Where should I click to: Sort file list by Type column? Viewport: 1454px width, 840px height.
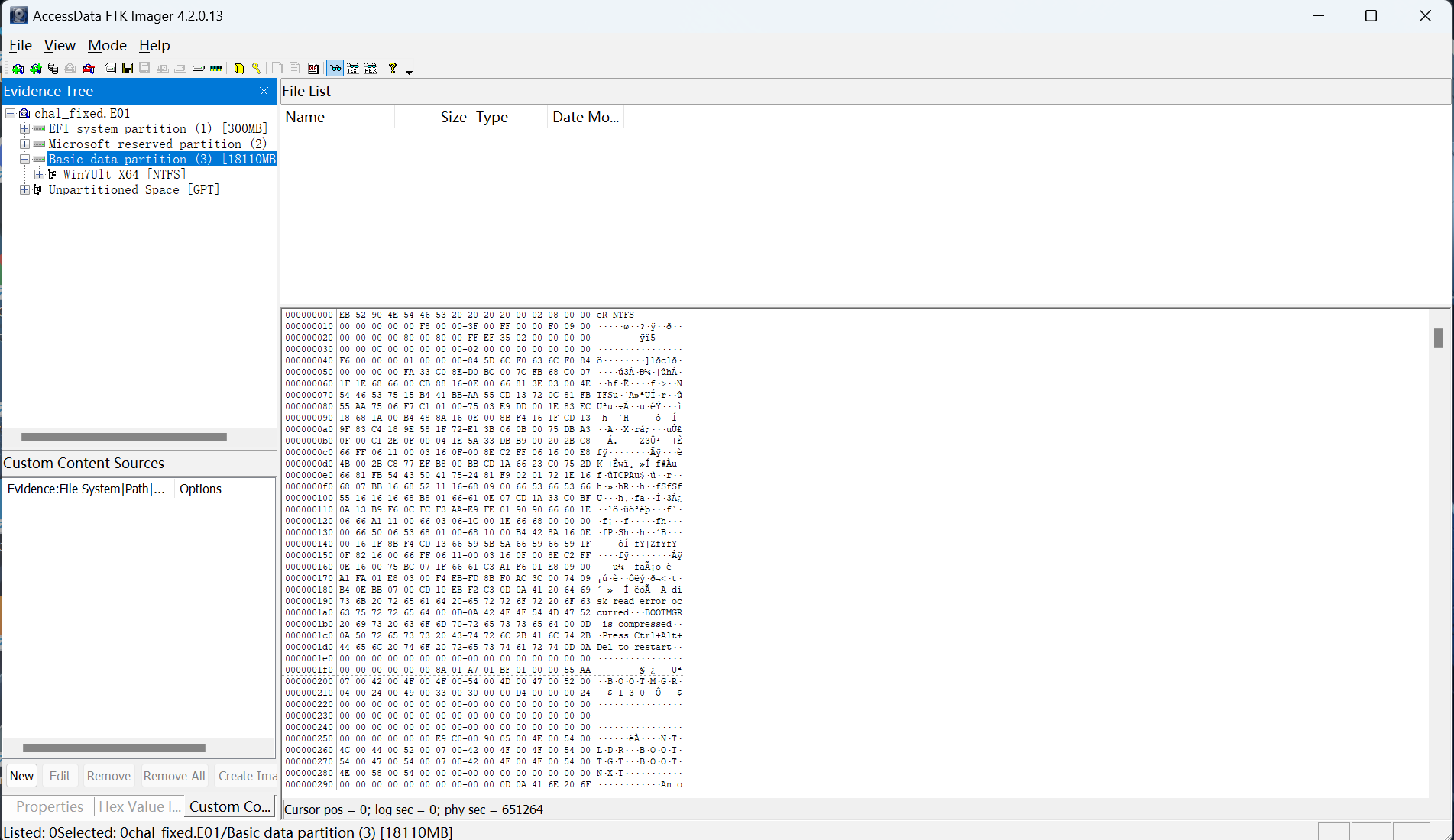510,117
